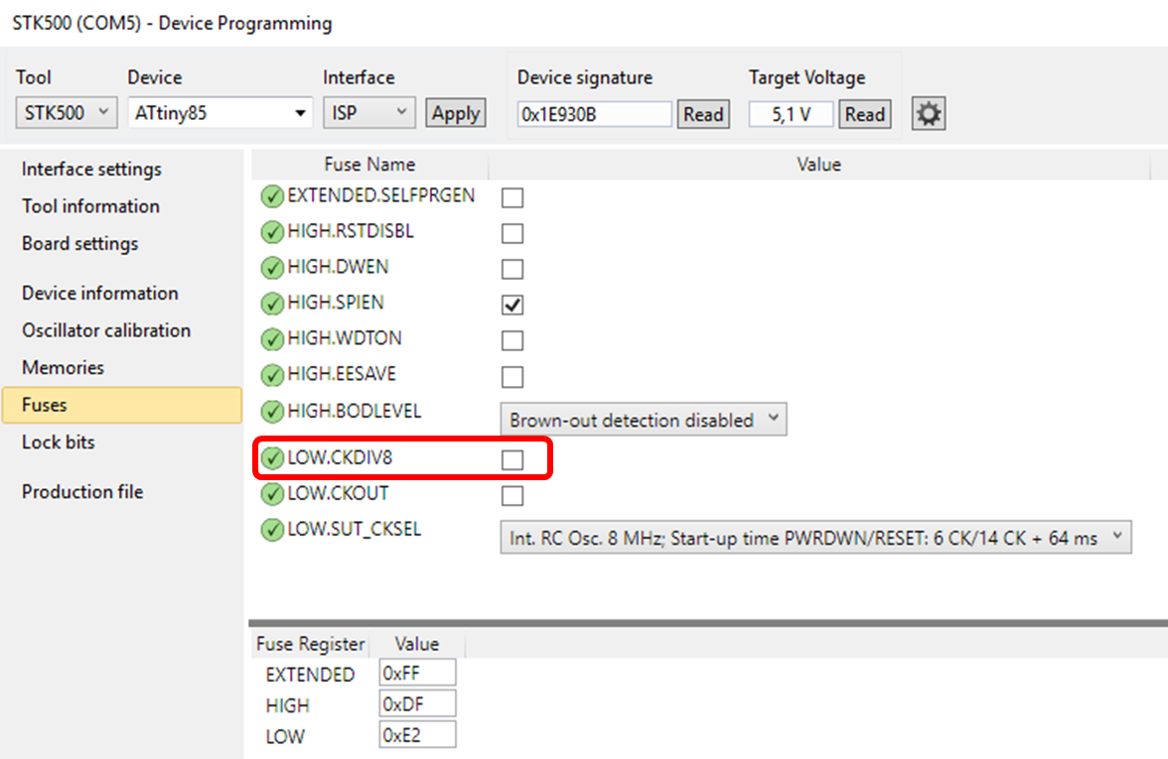Image resolution: width=1168 pixels, height=759 pixels.
Task: Read the device signature
Action: click(x=703, y=114)
